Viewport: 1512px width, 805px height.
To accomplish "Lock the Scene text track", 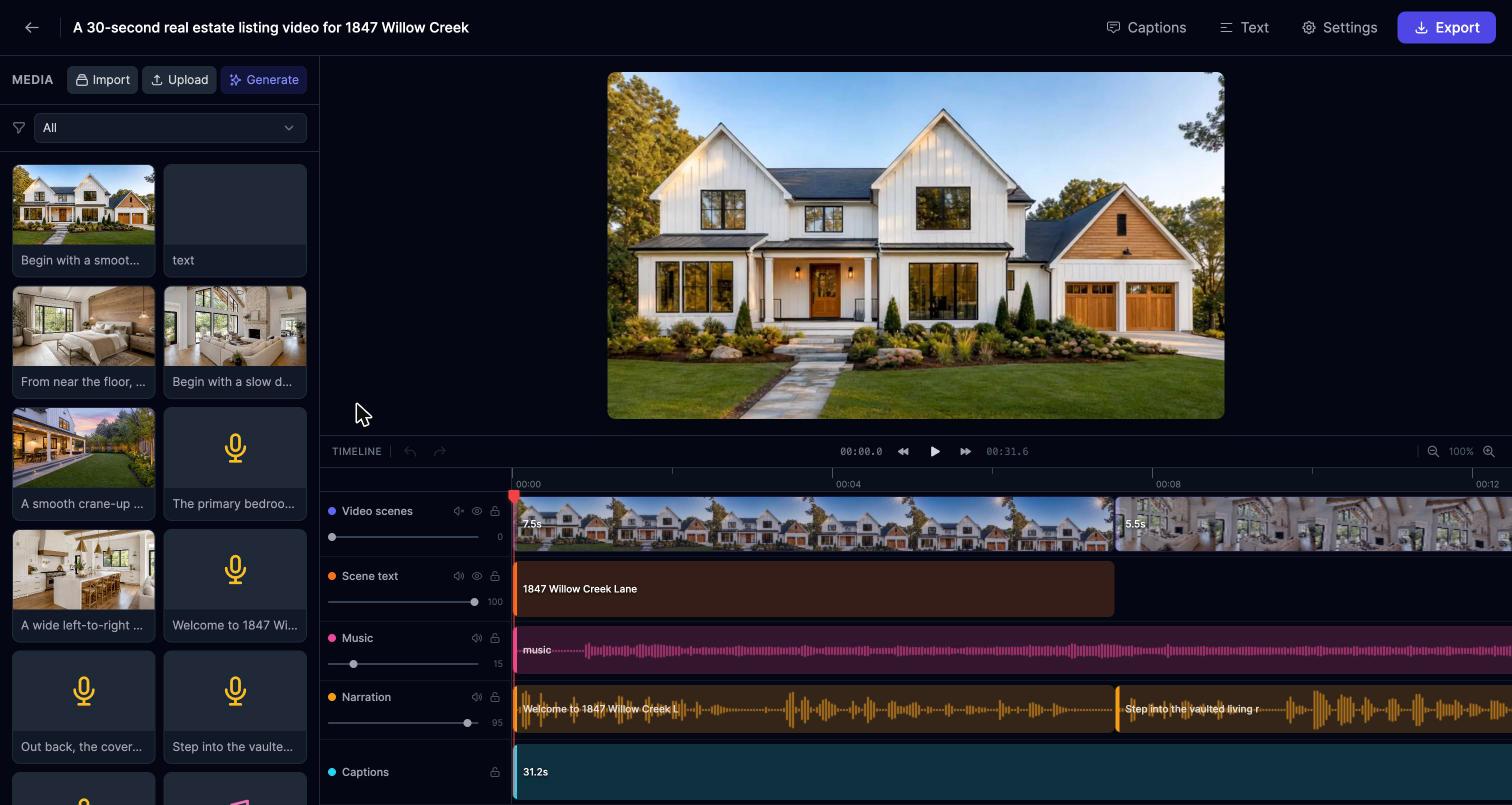I will point(495,576).
